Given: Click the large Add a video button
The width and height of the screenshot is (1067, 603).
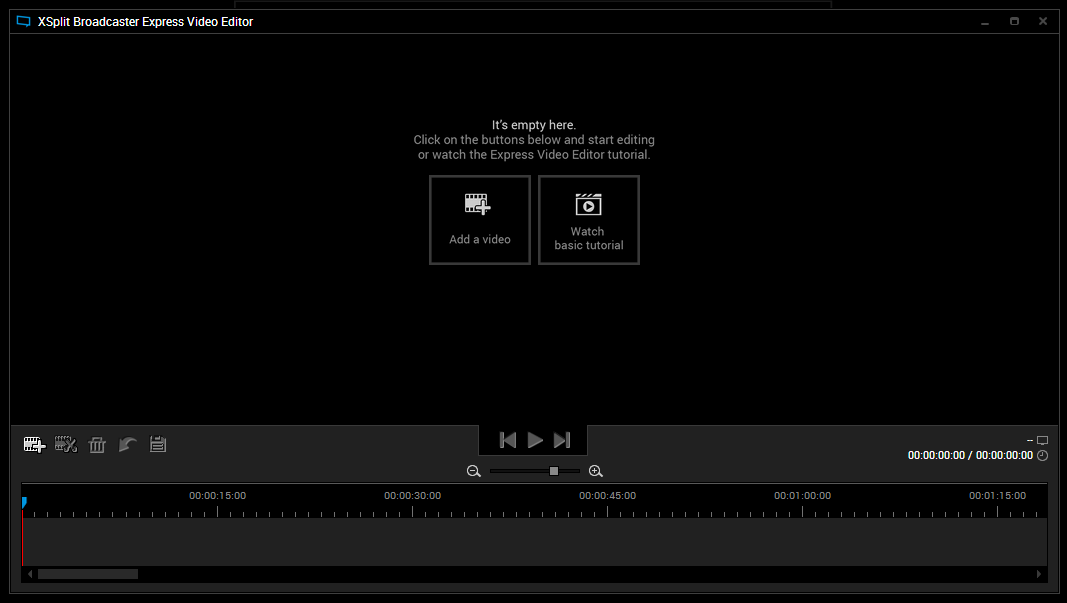Looking at the screenshot, I should [480, 220].
